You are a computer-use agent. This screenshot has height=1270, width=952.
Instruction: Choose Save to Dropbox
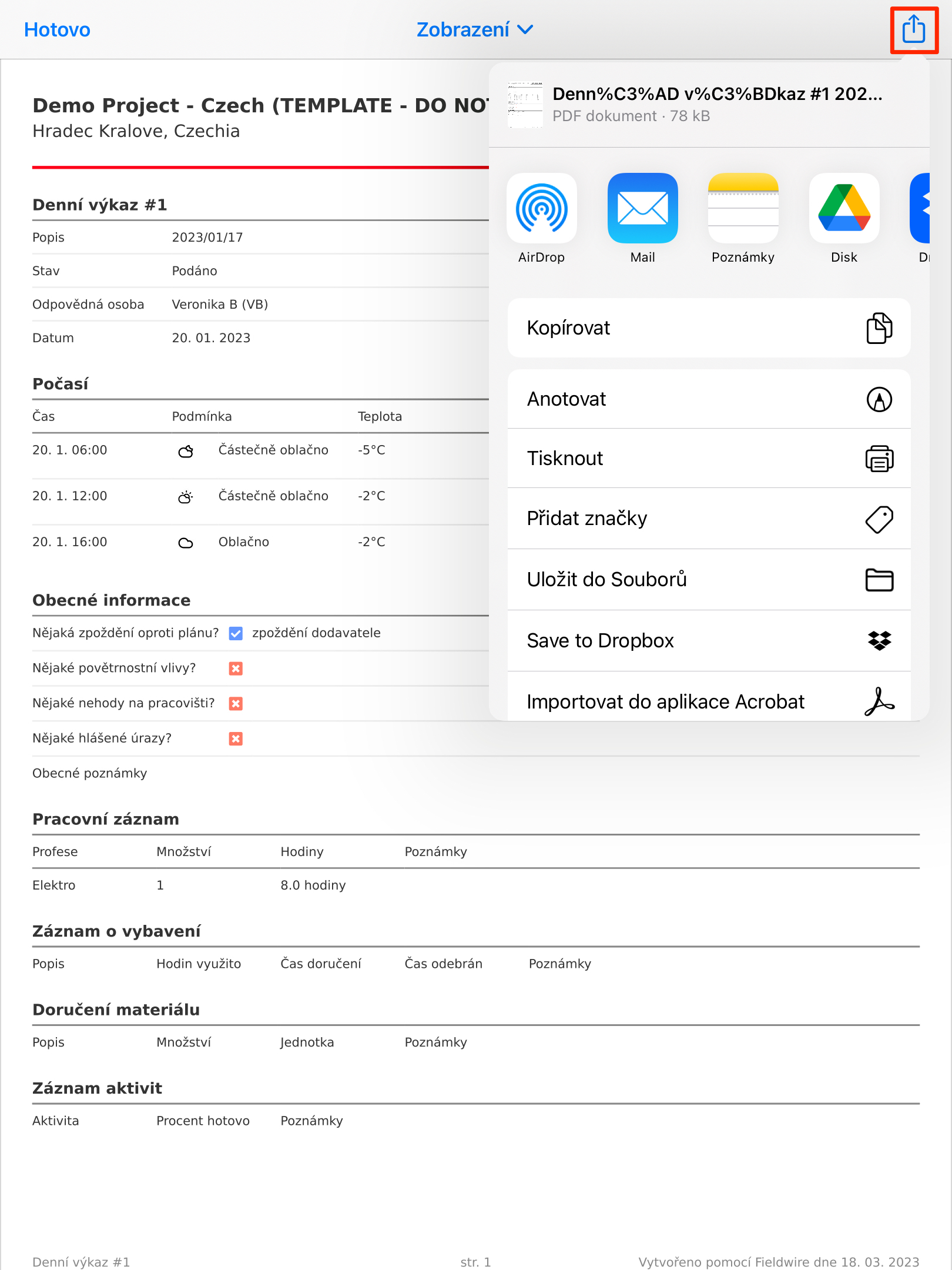(x=709, y=640)
